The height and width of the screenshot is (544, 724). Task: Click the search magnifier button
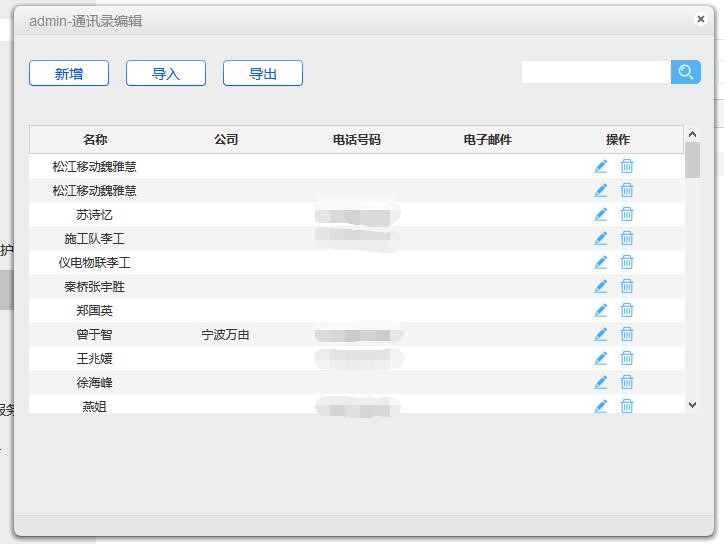point(685,72)
